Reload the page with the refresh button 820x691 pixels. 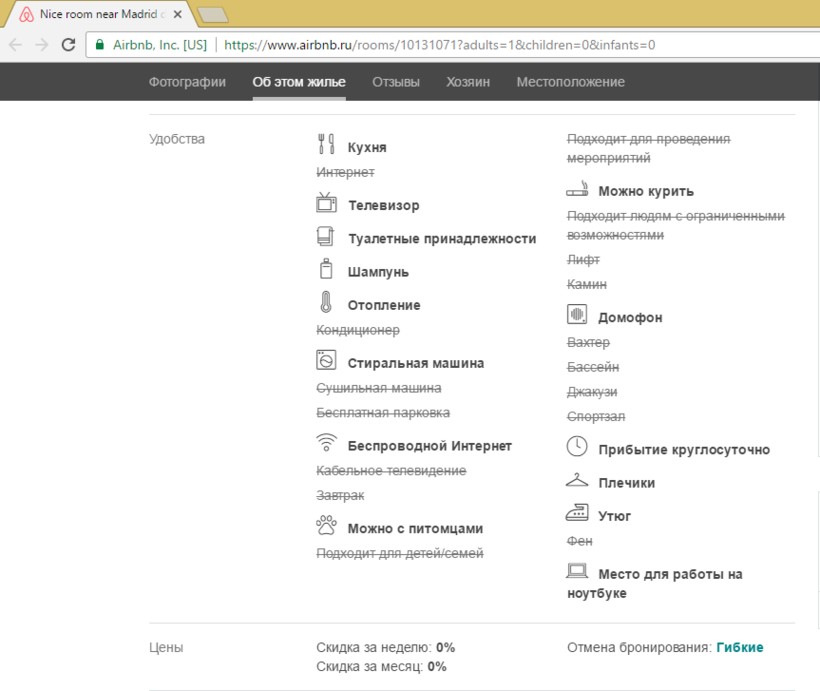[69, 44]
